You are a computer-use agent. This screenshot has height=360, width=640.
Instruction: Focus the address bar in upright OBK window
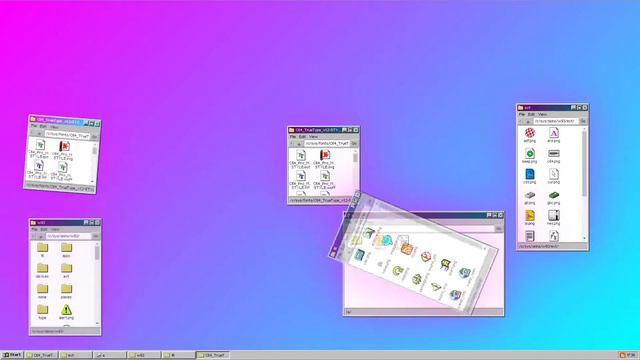[327, 144]
